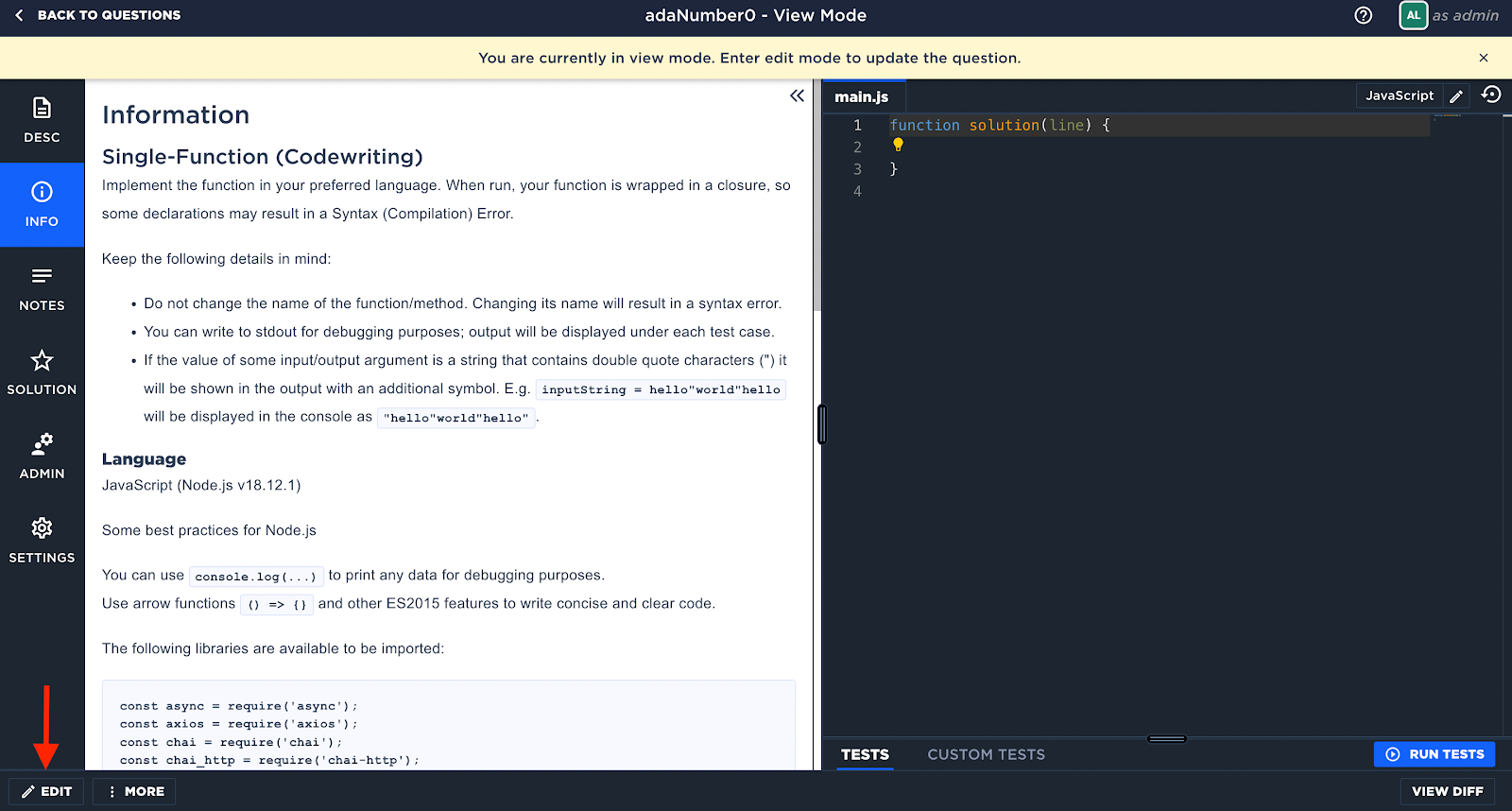Open the JavaScript language selector

(1400, 95)
